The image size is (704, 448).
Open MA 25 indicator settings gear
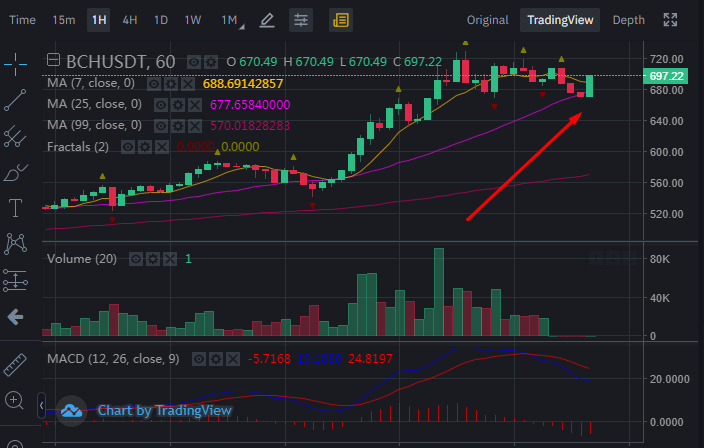tap(178, 105)
